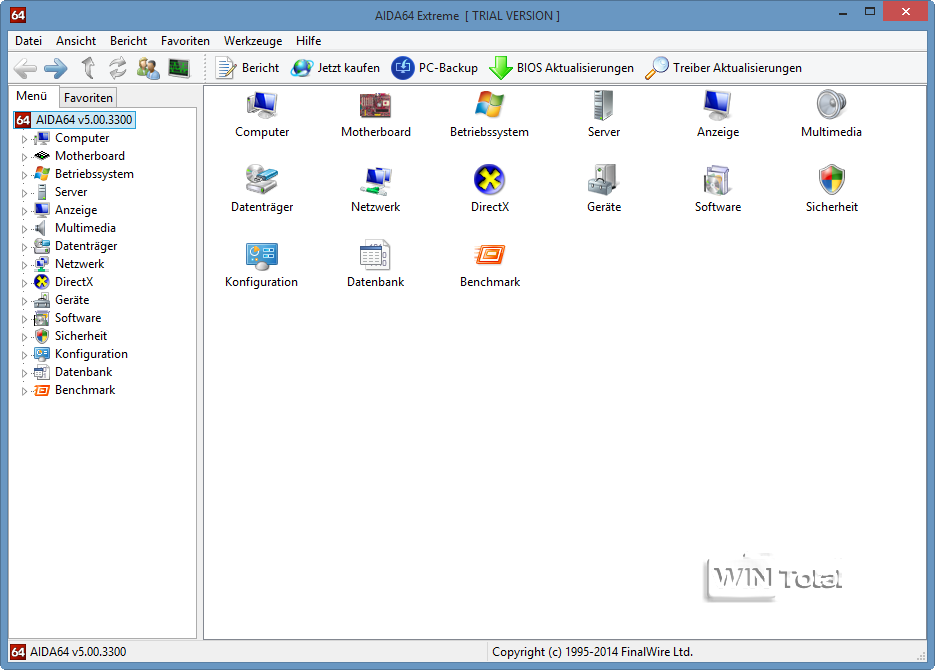This screenshot has height=670, width=935.
Task: Switch to the Favoriten tab
Action: (88, 97)
